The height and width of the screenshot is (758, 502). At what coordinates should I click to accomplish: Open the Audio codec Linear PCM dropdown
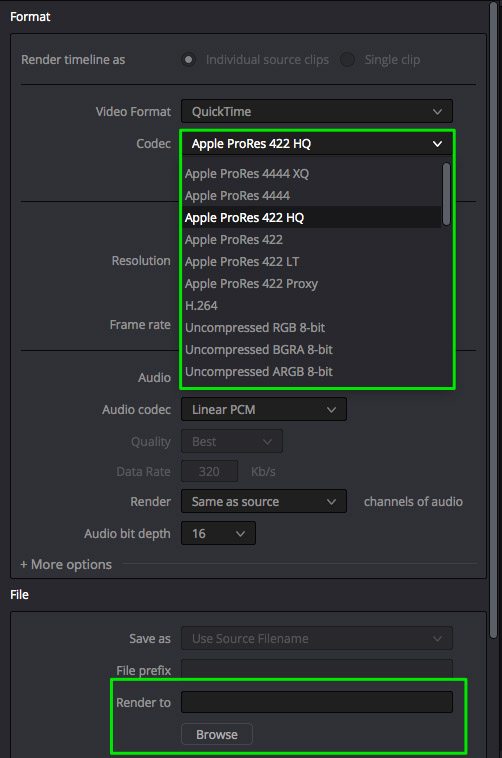pyautogui.click(x=264, y=409)
